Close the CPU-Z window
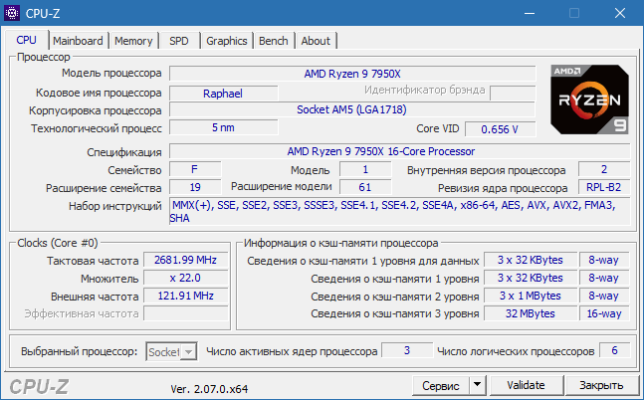This screenshot has height=400, width=644. (x=620, y=14)
